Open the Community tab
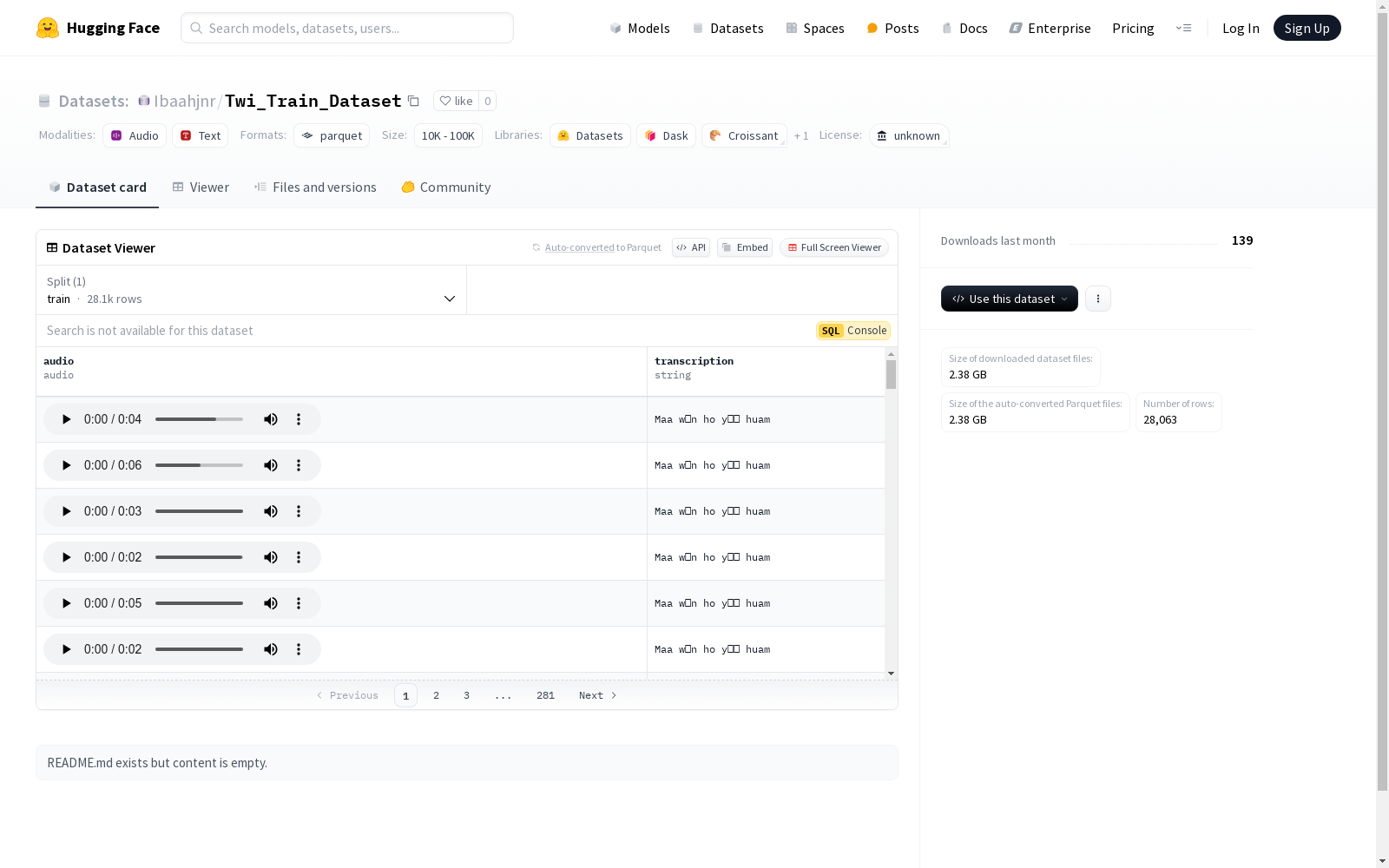The width and height of the screenshot is (1389, 868). tap(446, 187)
